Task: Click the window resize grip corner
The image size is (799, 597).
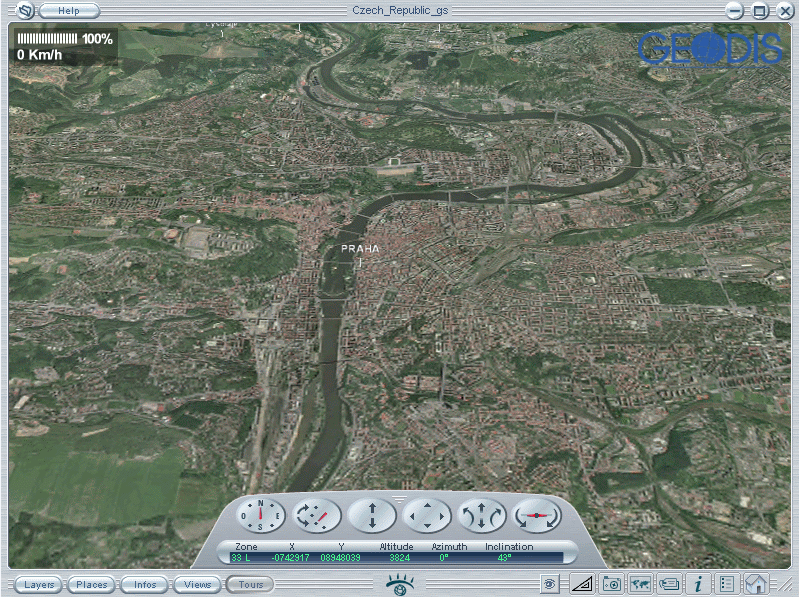Action: tap(785, 586)
